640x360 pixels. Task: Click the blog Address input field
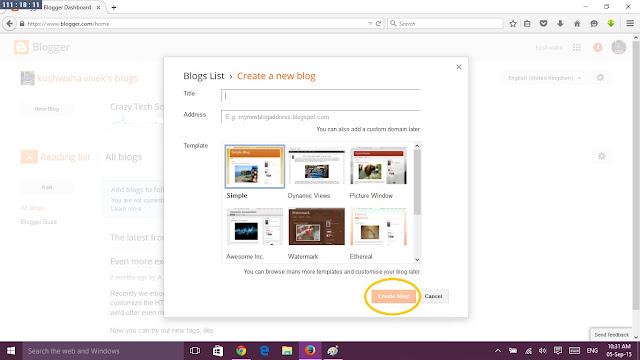tap(320, 117)
